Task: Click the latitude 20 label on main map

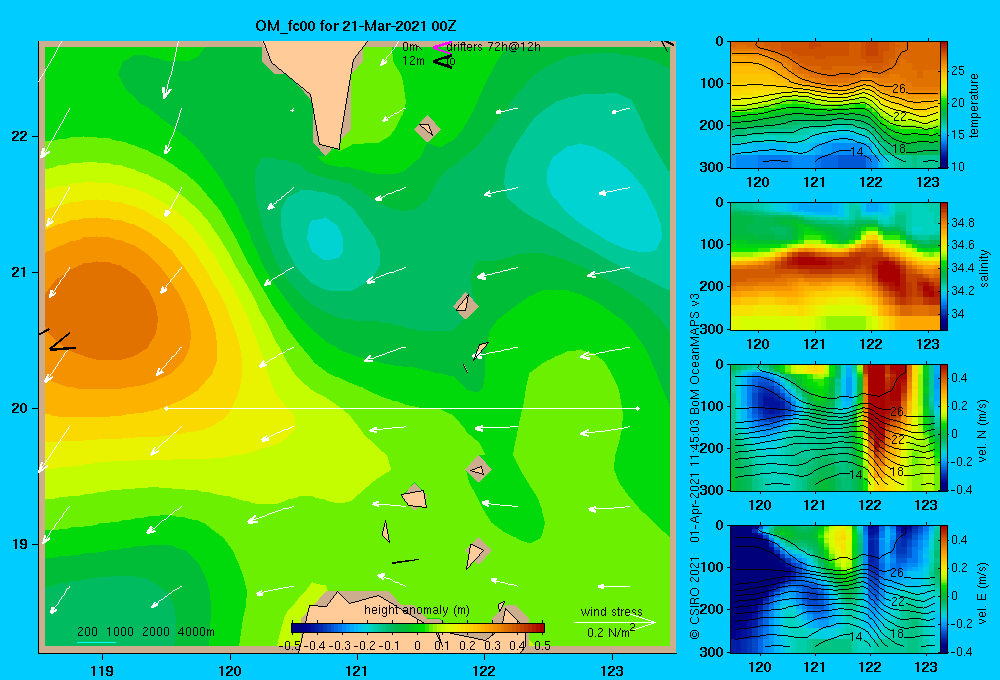Action: click(19, 408)
